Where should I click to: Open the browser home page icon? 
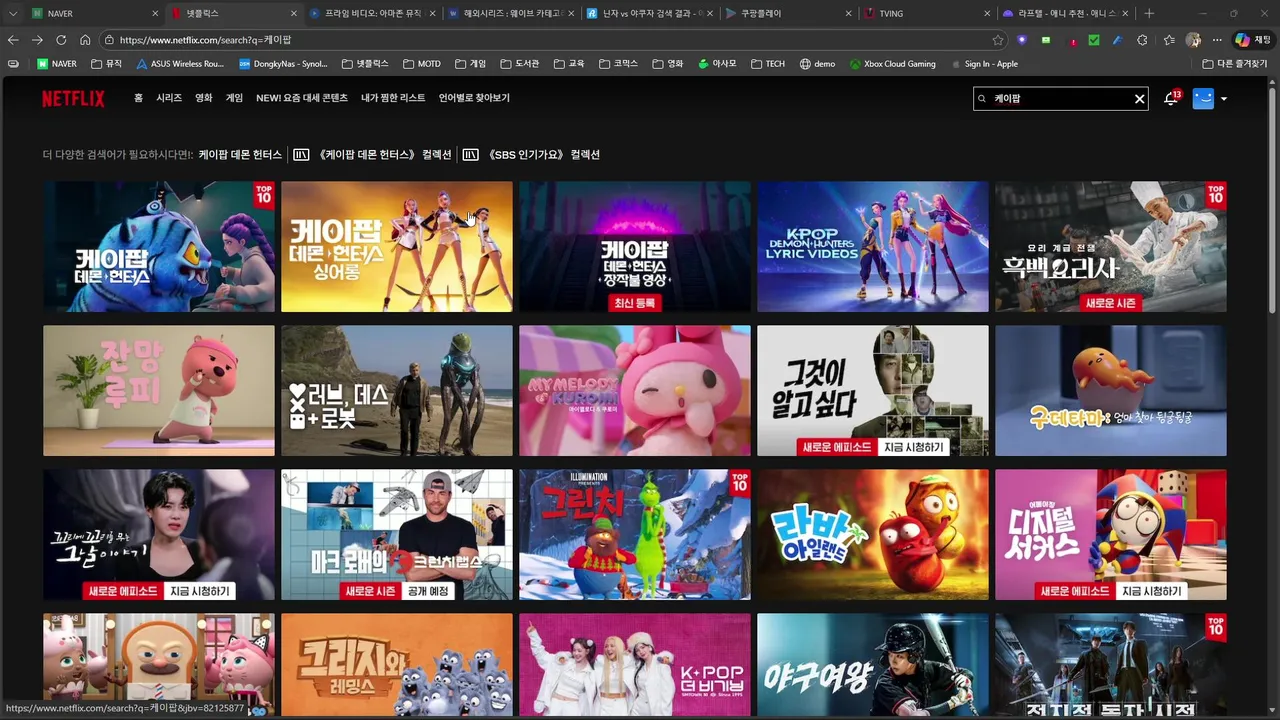click(85, 40)
